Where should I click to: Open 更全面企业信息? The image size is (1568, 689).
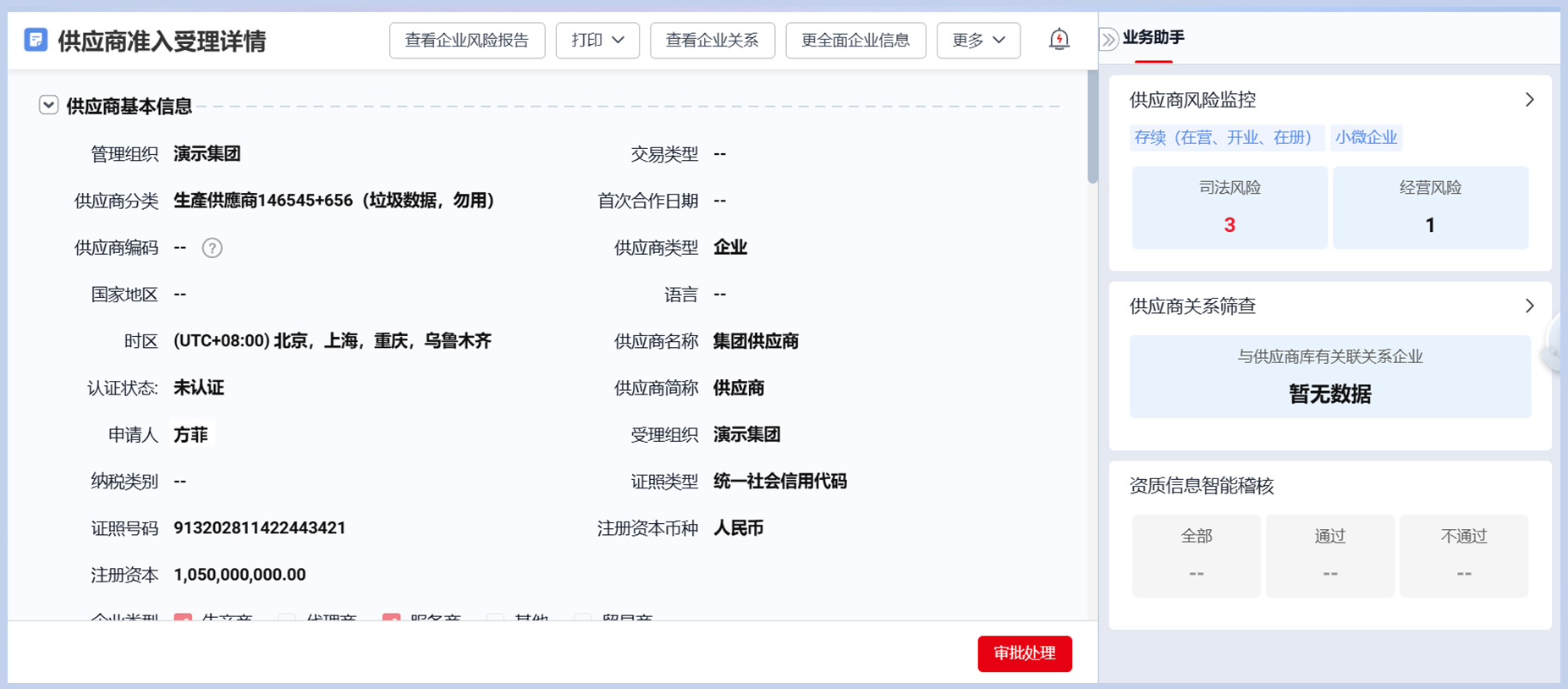tap(856, 41)
